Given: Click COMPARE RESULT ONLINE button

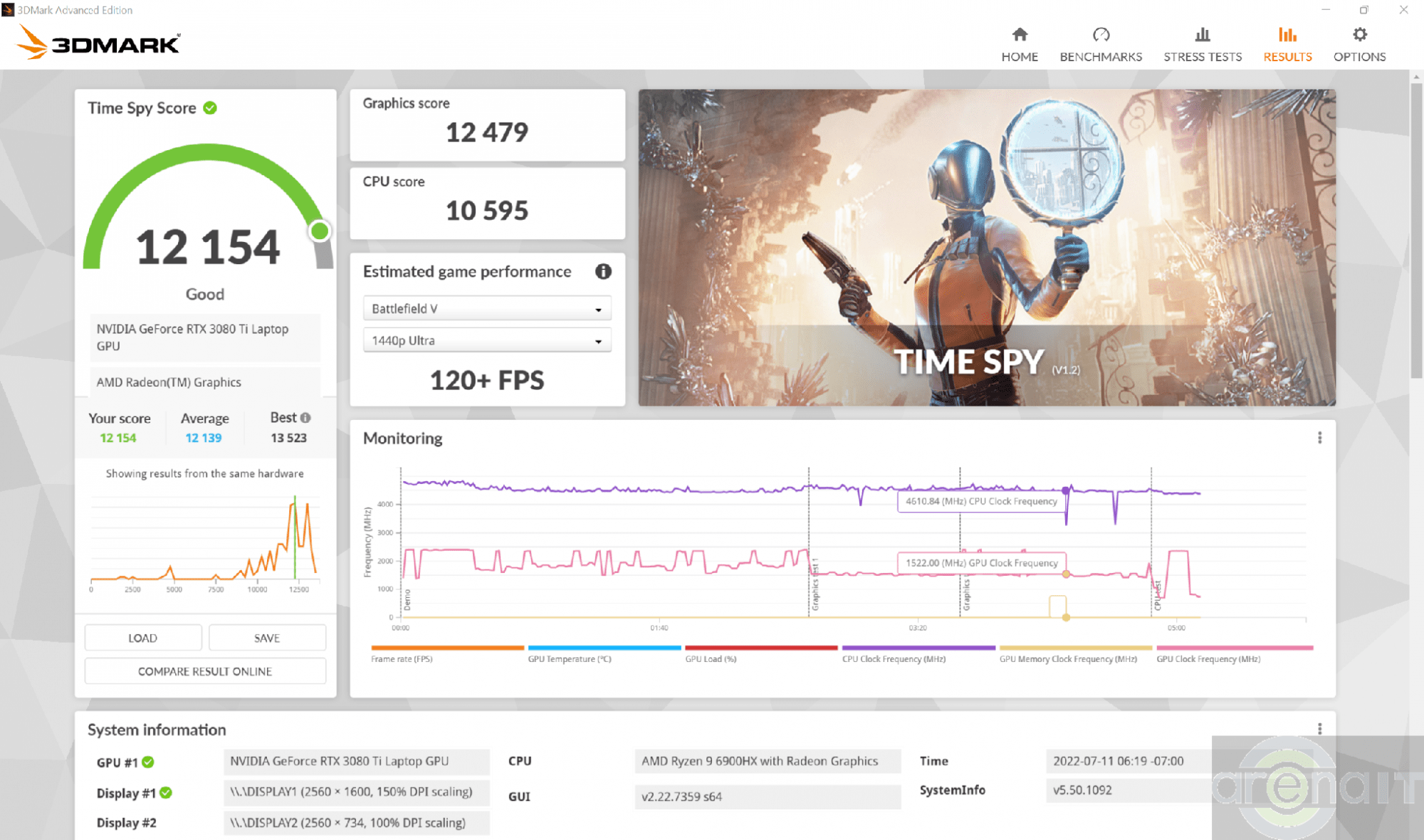Looking at the screenshot, I should click(x=205, y=671).
